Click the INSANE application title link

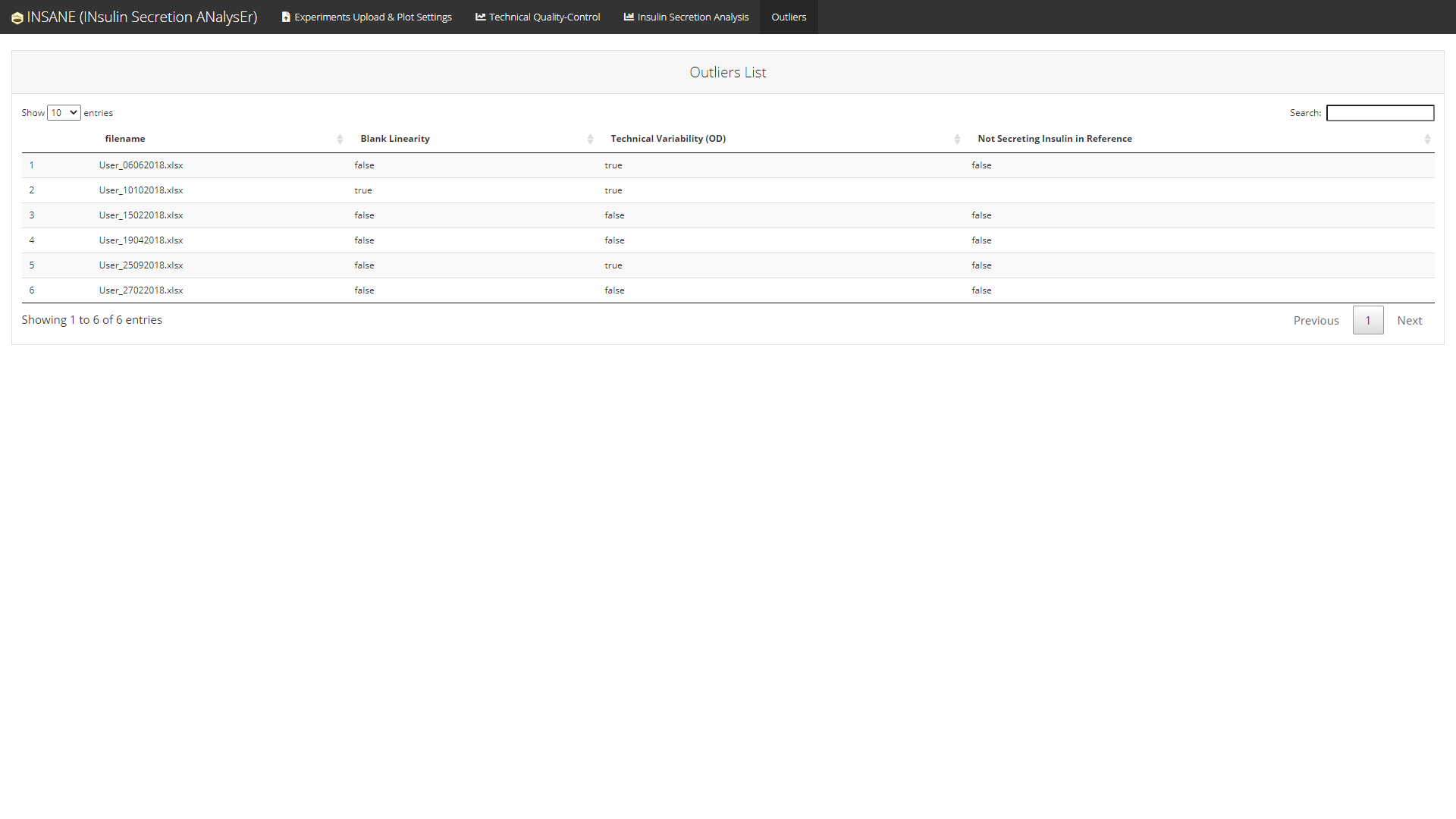click(142, 17)
